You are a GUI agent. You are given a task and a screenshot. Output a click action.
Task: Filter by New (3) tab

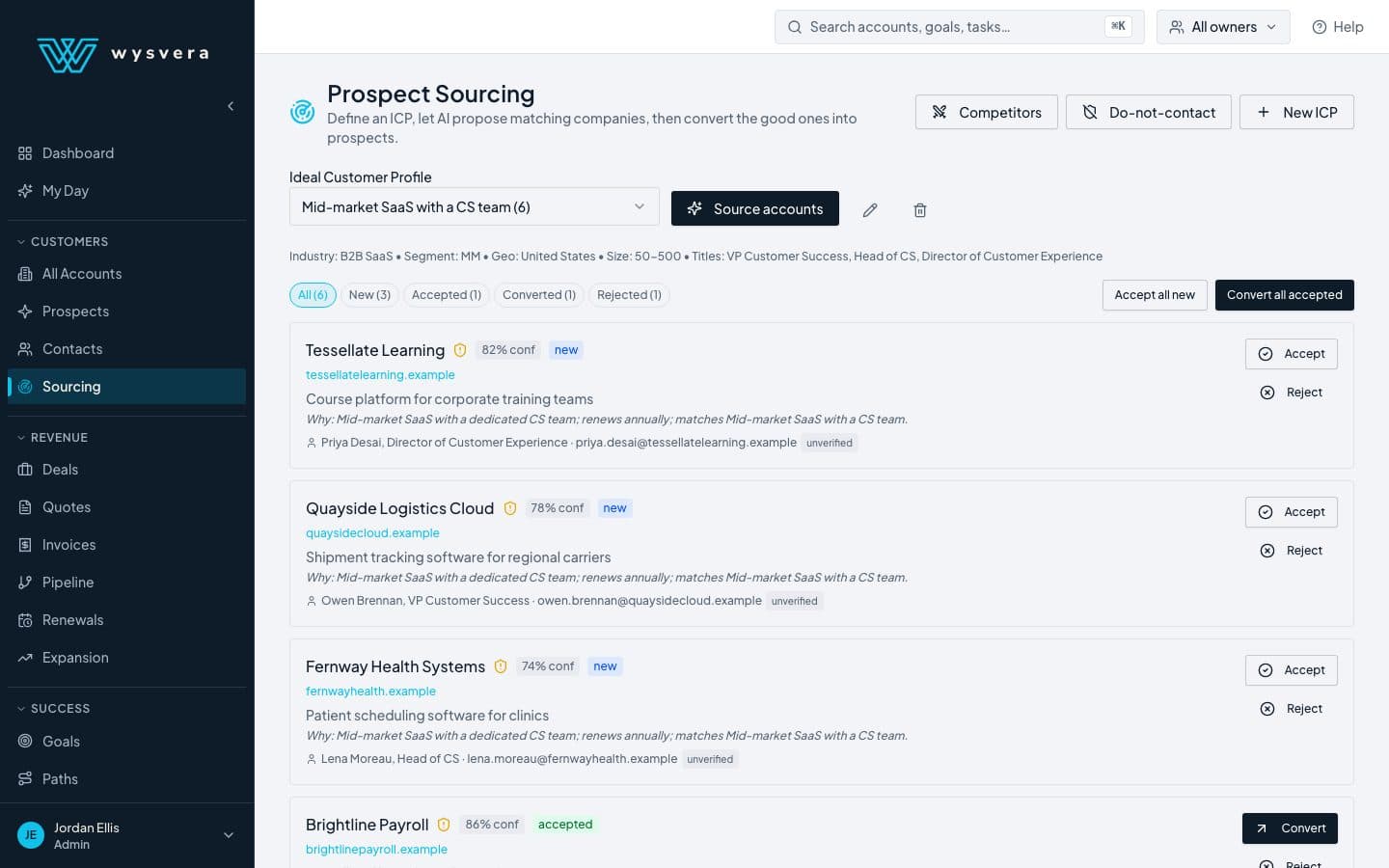pos(369,295)
